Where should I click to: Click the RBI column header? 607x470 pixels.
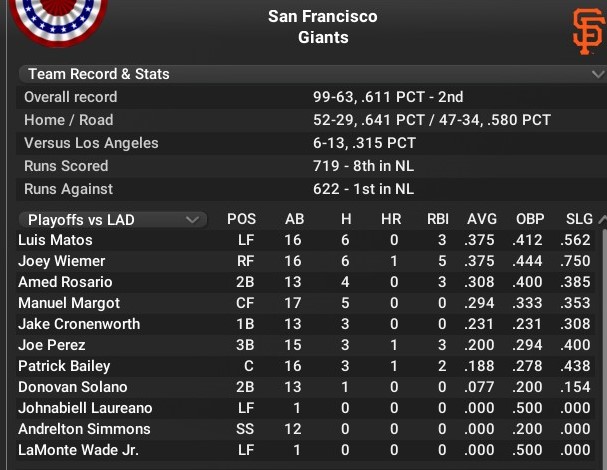(x=437, y=219)
